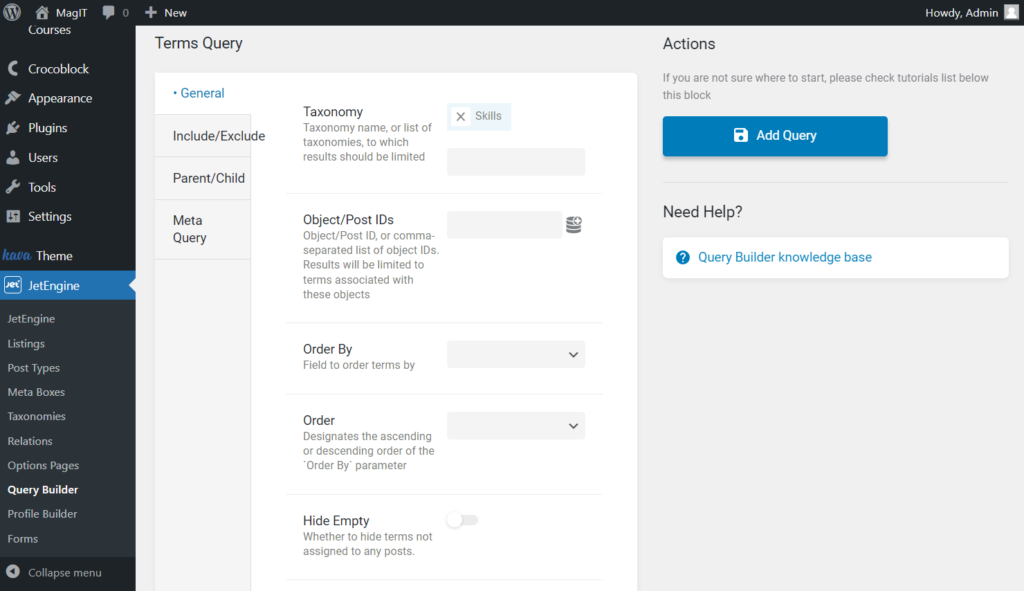This screenshot has height=591, width=1024.
Task: Click the New plus icon
Action: 151,12
